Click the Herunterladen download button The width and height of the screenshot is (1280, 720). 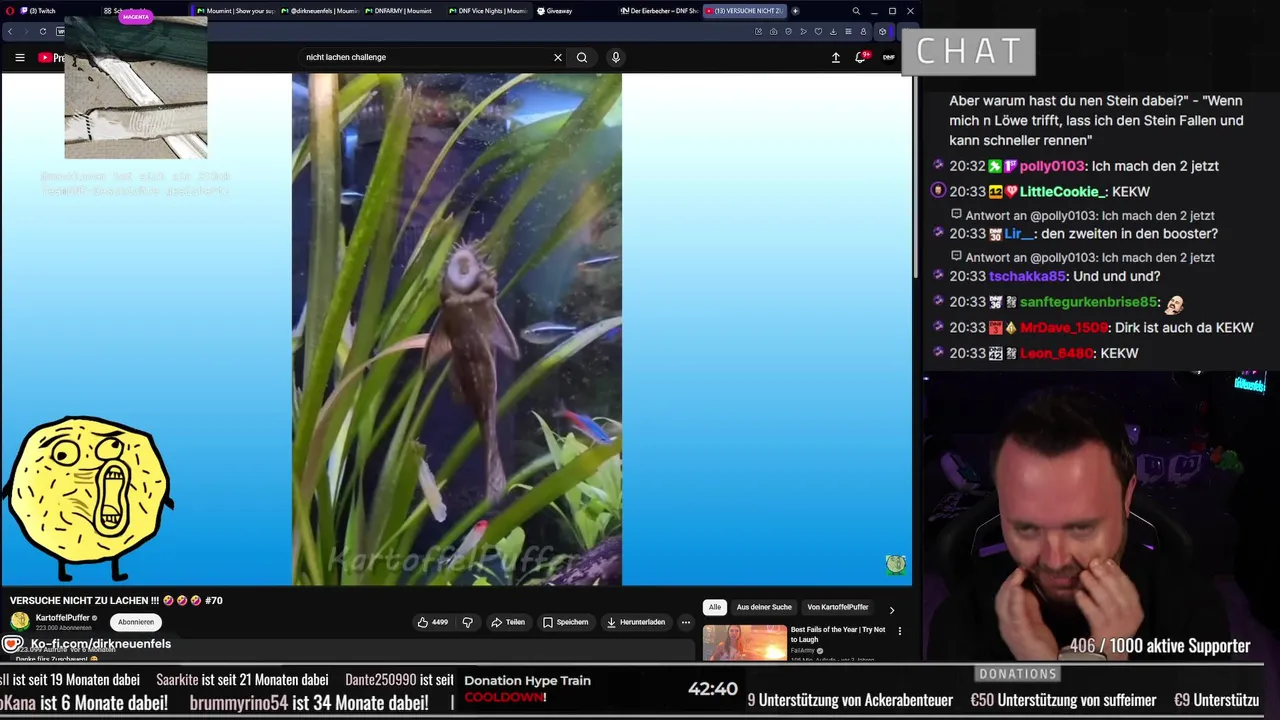pos(635,622)
